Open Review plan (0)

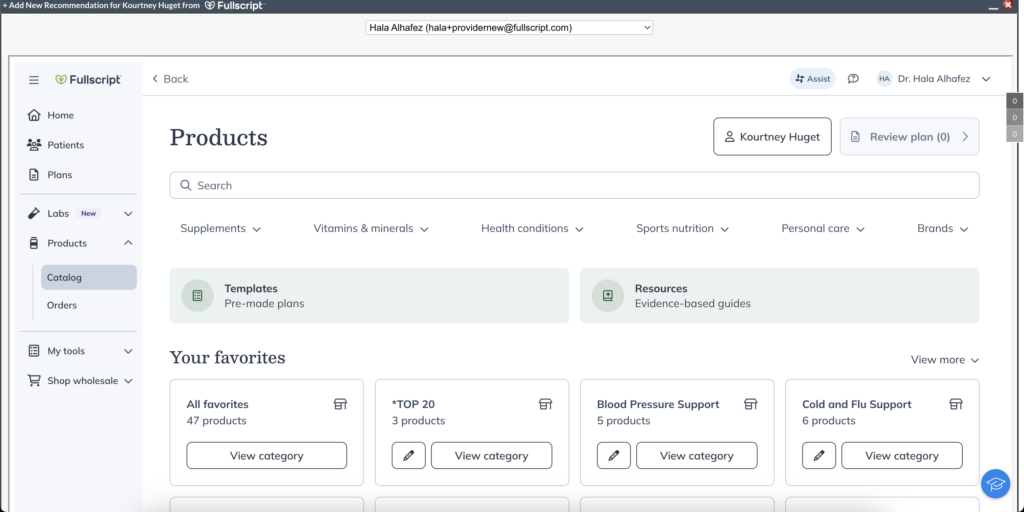909,136
